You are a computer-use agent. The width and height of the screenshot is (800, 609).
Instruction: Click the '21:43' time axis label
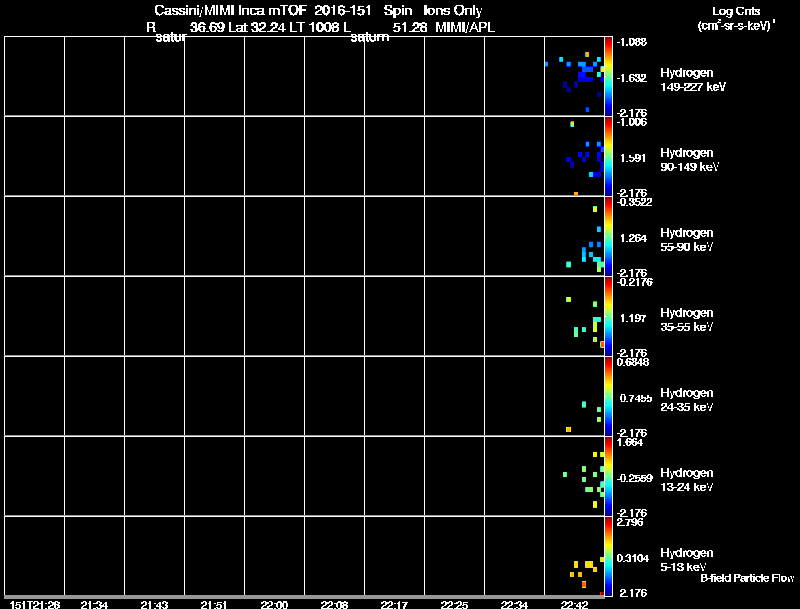point(154,605)
